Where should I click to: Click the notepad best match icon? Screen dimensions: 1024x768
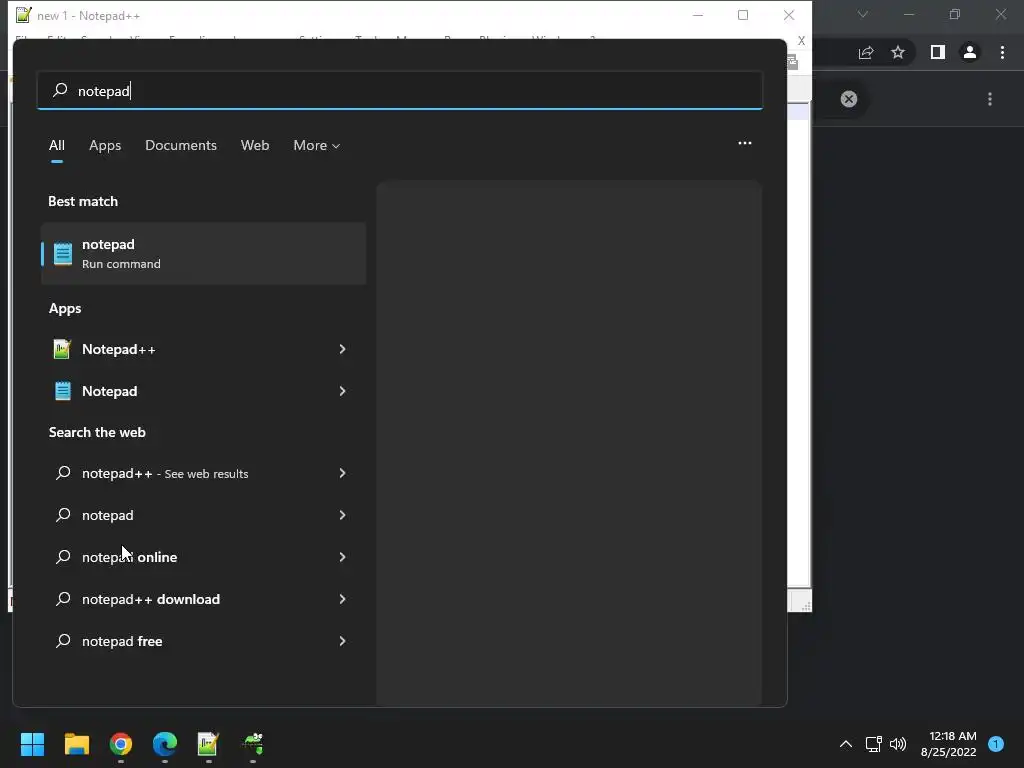[63, 253]
